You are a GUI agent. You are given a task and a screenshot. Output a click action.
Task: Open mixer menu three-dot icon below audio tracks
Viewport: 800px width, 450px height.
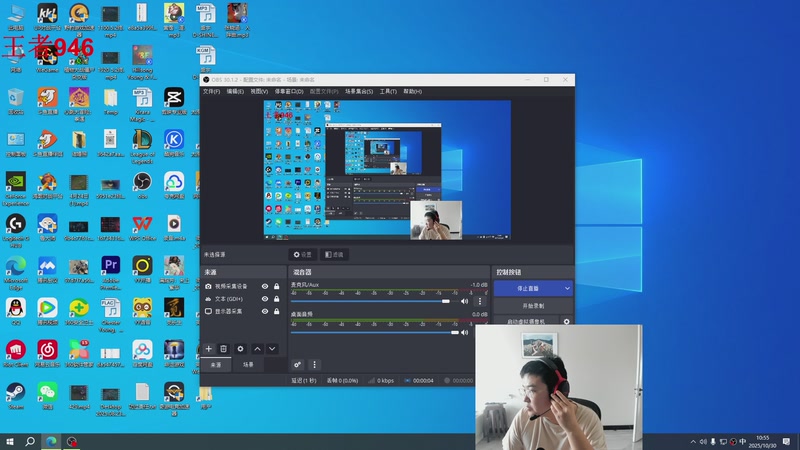(314, 364)
